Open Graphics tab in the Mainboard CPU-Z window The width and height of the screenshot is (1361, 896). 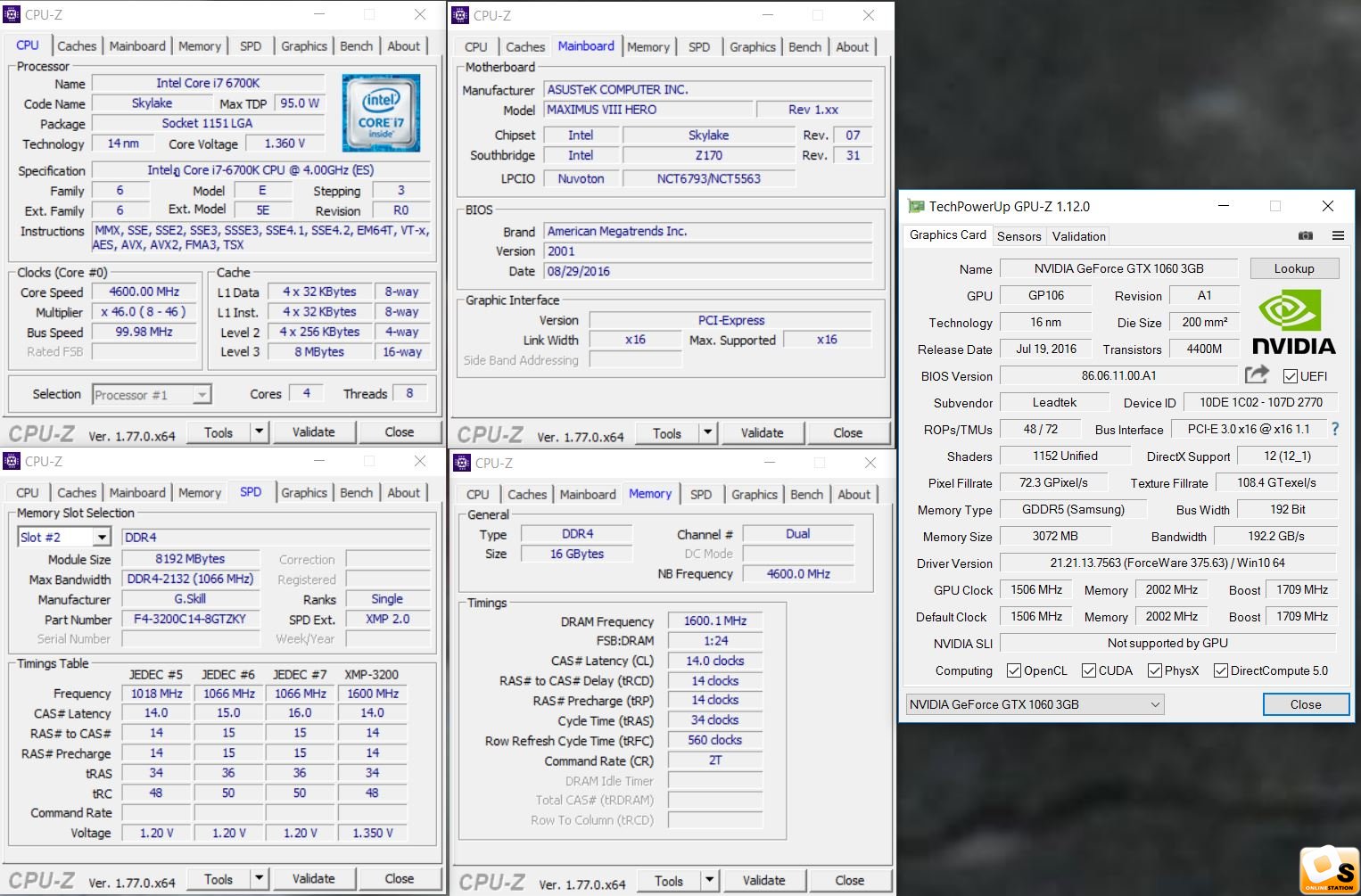pyautogui.click(x=753, y=47)
